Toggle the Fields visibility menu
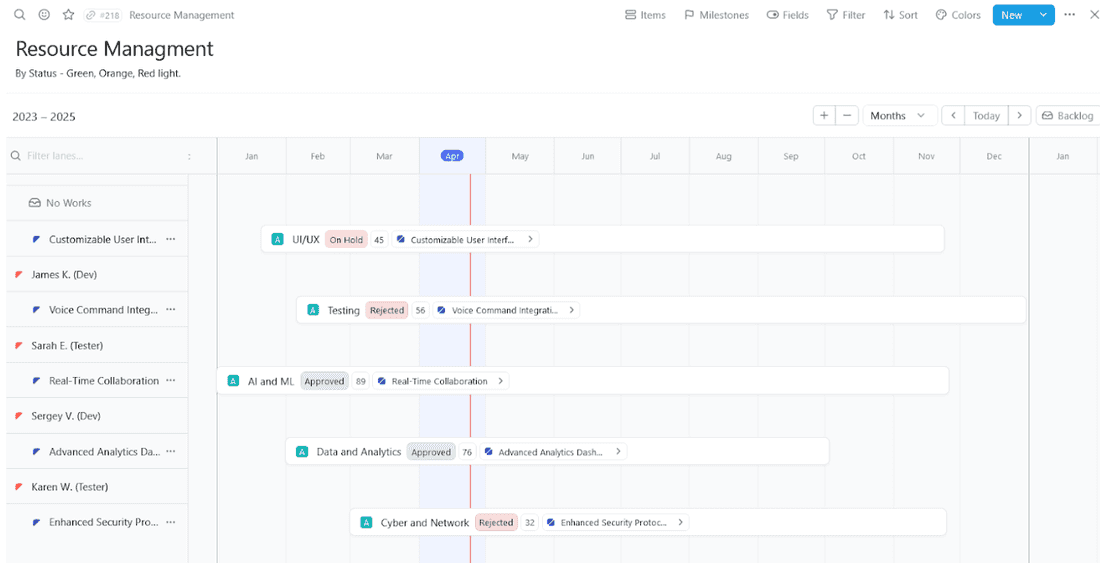 tap(787, 15)
